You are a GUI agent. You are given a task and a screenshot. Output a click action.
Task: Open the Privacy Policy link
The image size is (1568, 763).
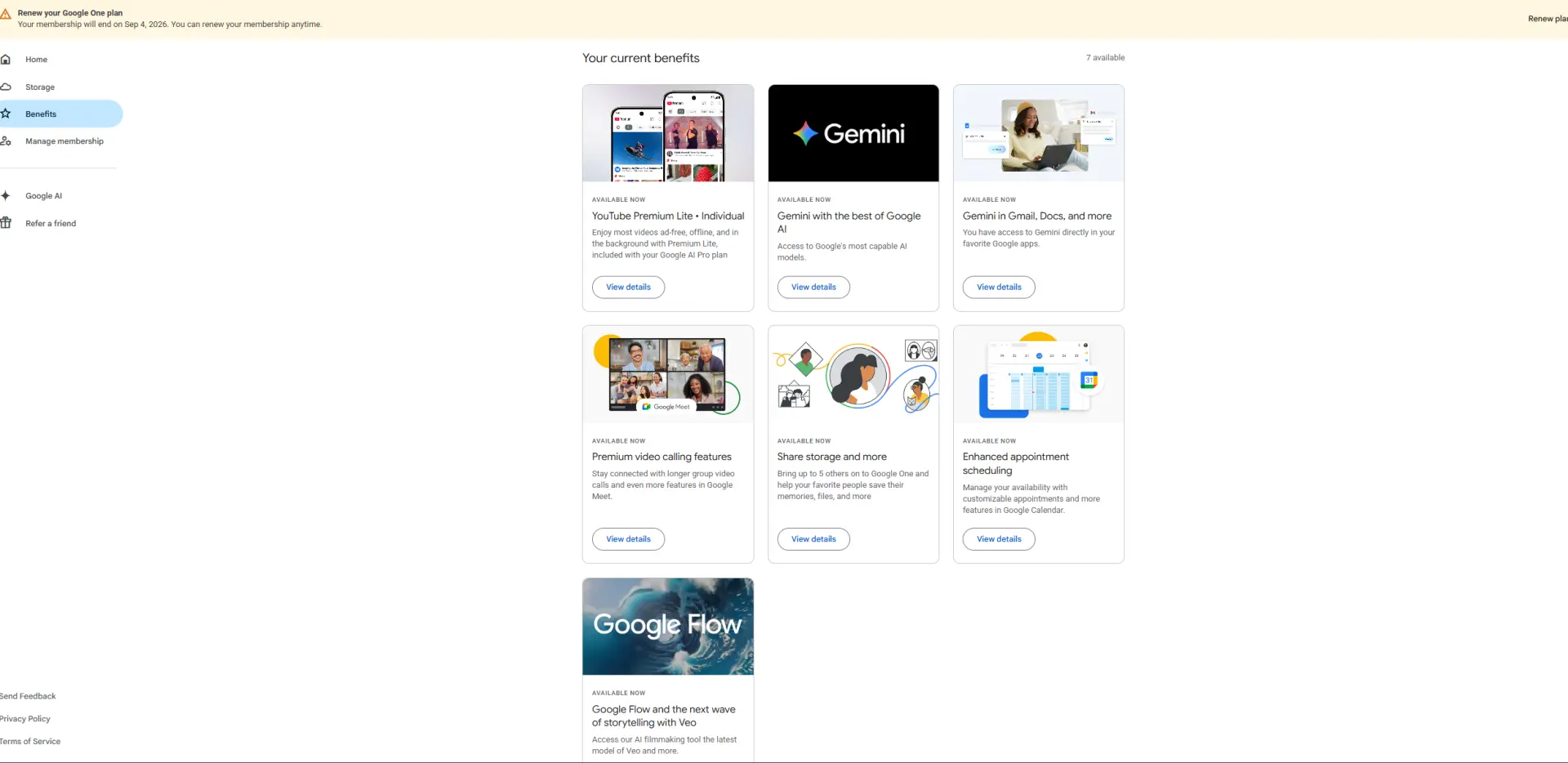click(25, 719)
